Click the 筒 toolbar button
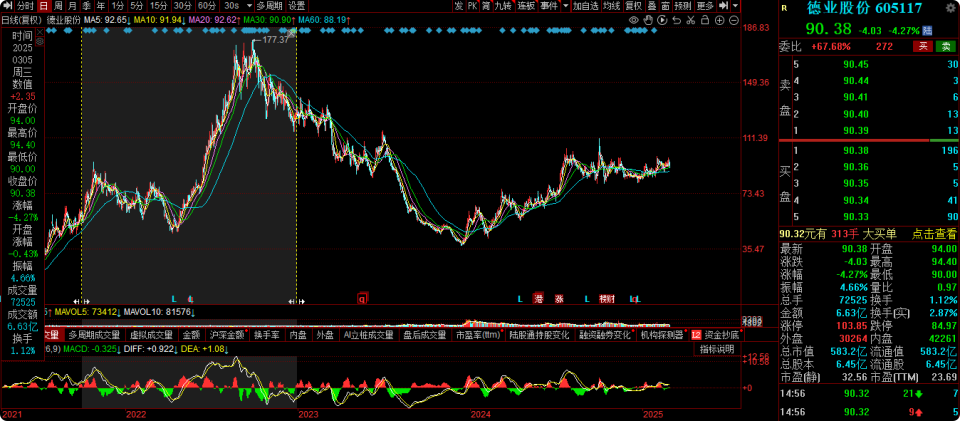 click(486, 6)
